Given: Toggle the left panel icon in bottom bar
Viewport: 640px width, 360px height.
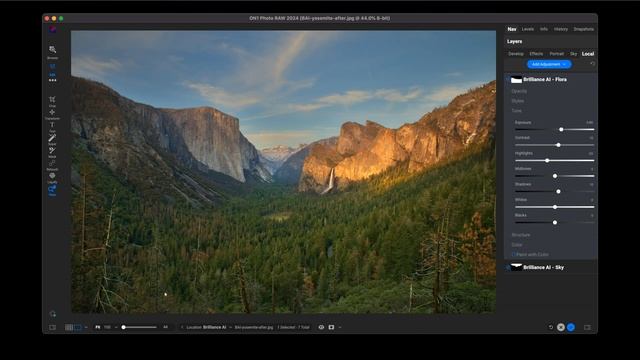Looking at the screenshot, I should click(x=53, y=327).
